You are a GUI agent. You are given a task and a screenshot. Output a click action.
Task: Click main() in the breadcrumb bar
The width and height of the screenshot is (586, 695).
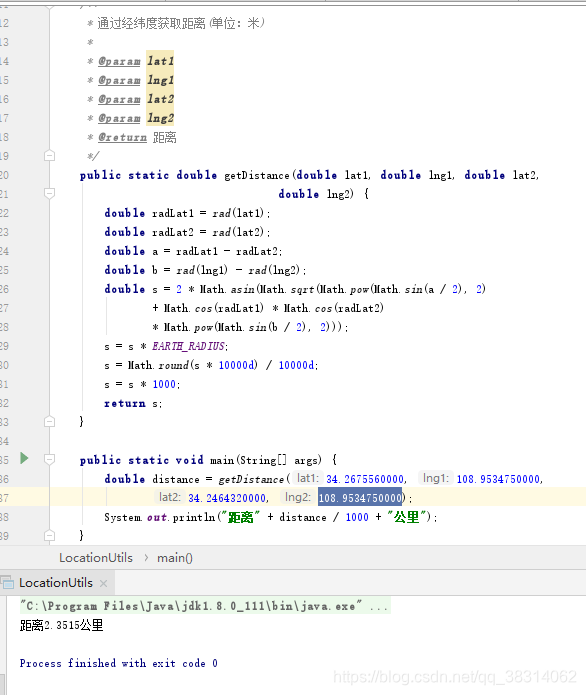[175, 558]
